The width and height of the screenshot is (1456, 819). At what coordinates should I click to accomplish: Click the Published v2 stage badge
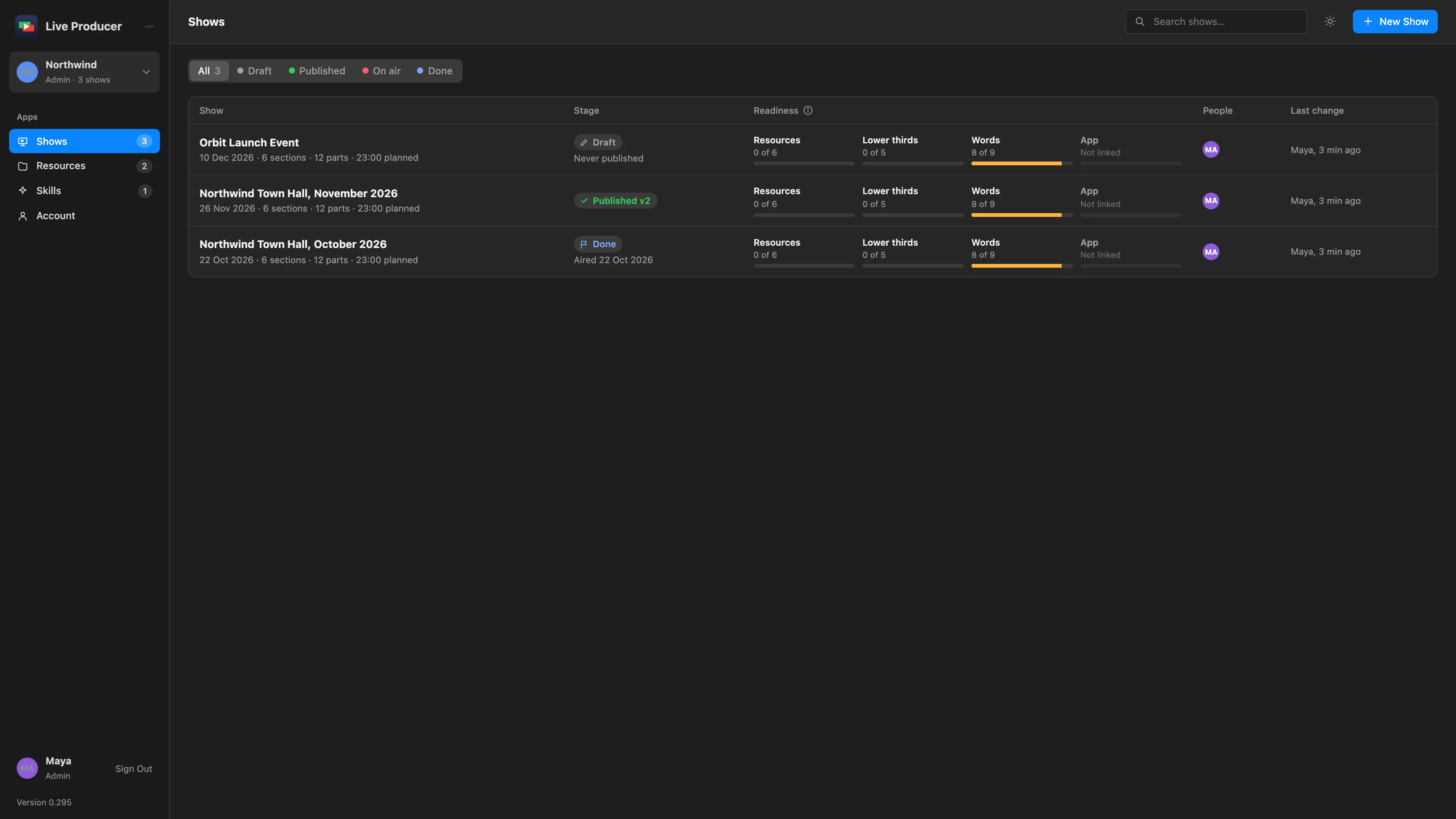(615, 201)
